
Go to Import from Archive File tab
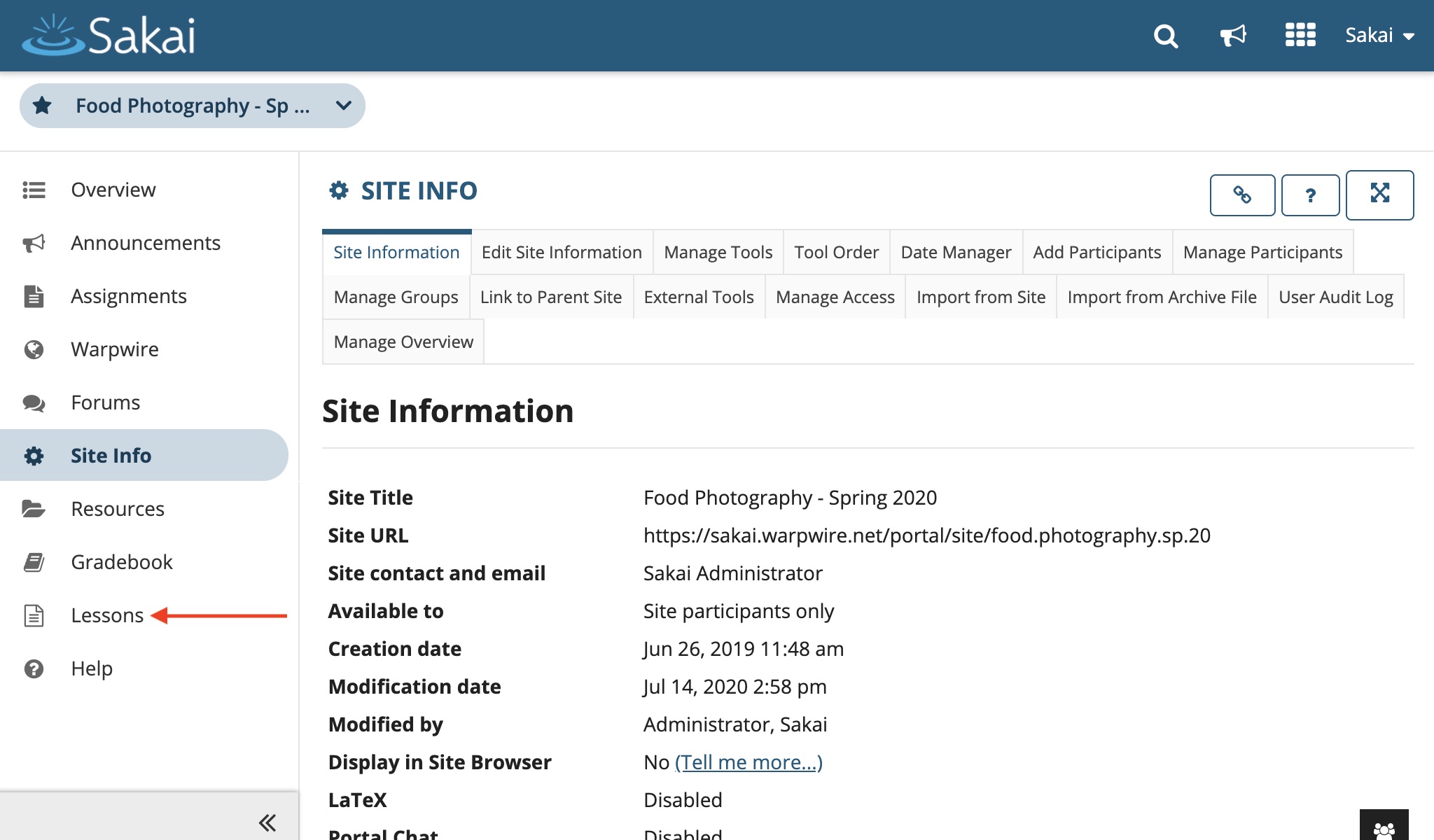click(1162, 297)
